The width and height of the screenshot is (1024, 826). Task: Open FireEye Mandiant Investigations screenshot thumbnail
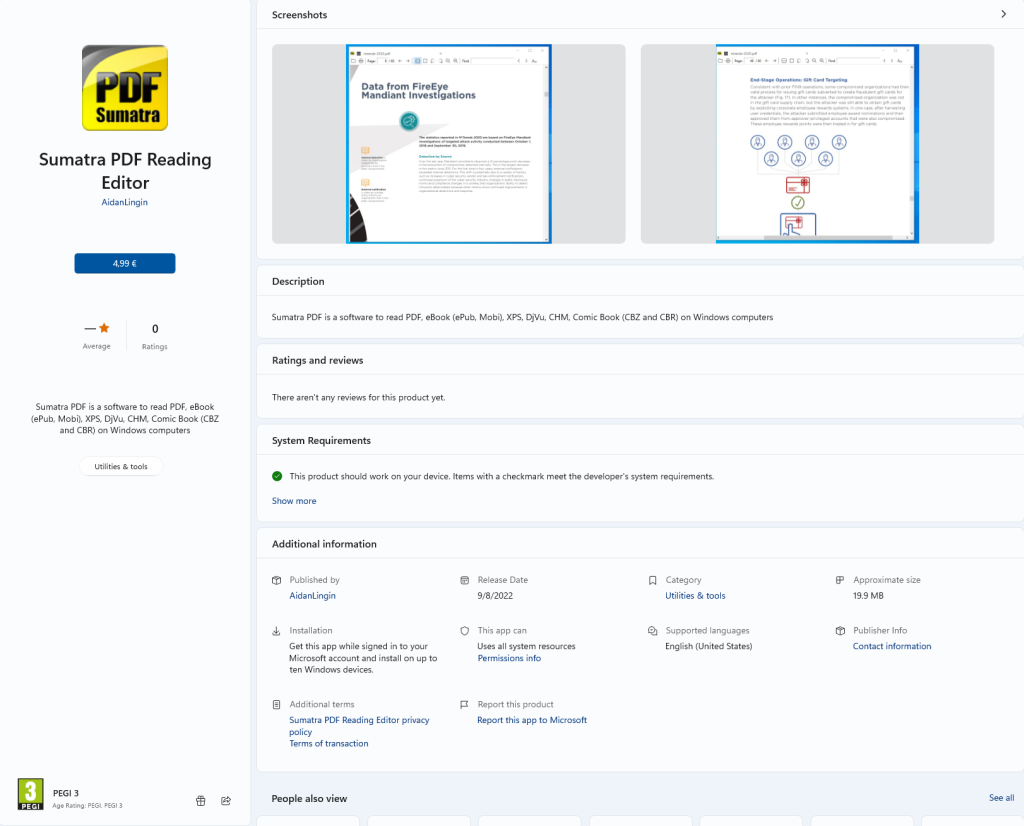click(x=449, y=144)
